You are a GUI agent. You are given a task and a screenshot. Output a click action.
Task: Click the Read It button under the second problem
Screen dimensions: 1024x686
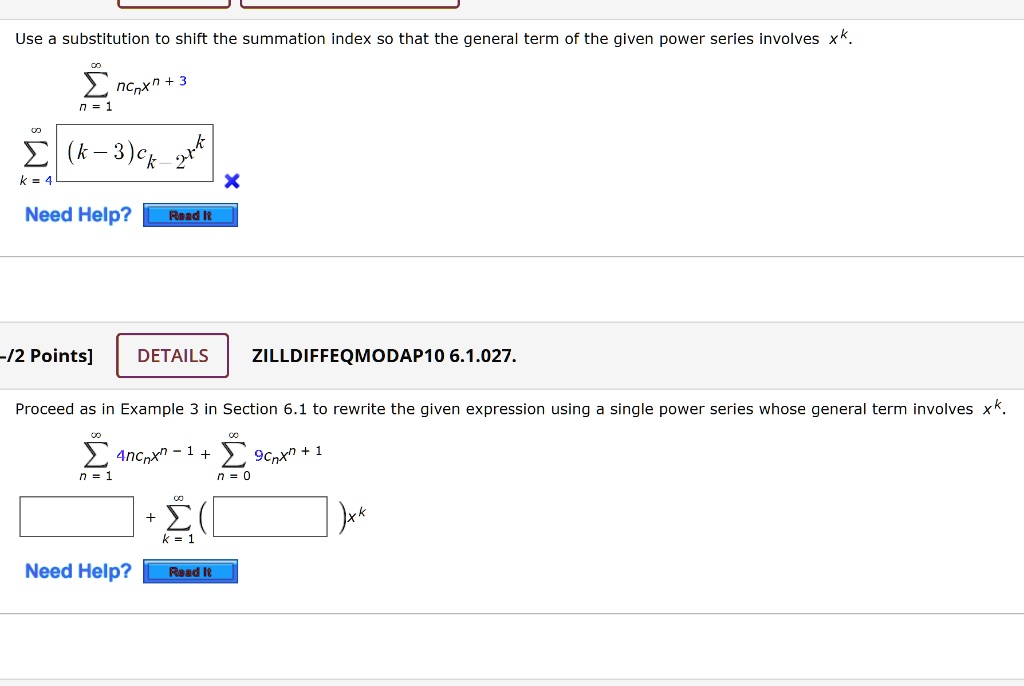pos(190,571)
